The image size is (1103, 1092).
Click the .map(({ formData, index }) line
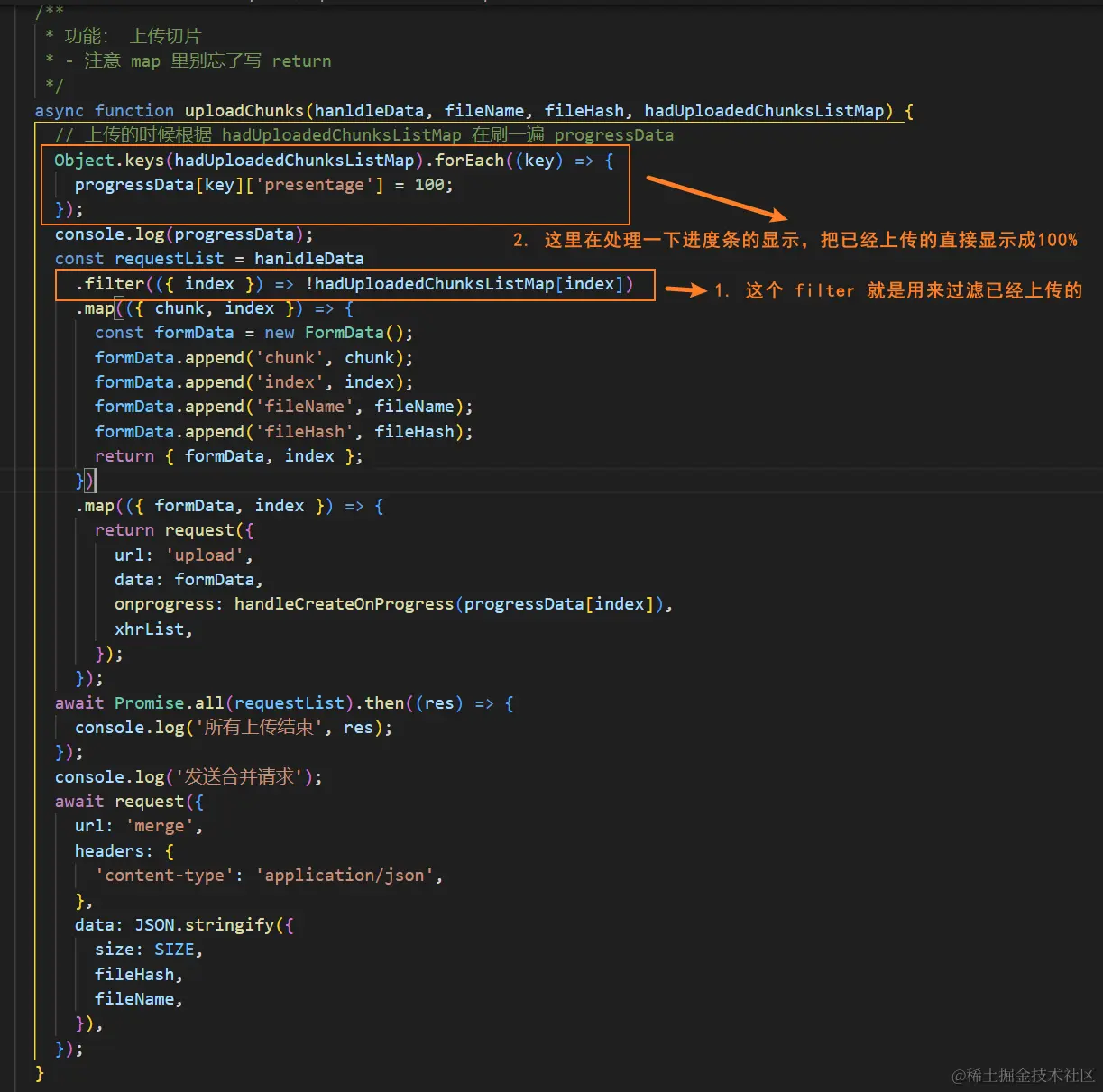(x=230, y=506)
